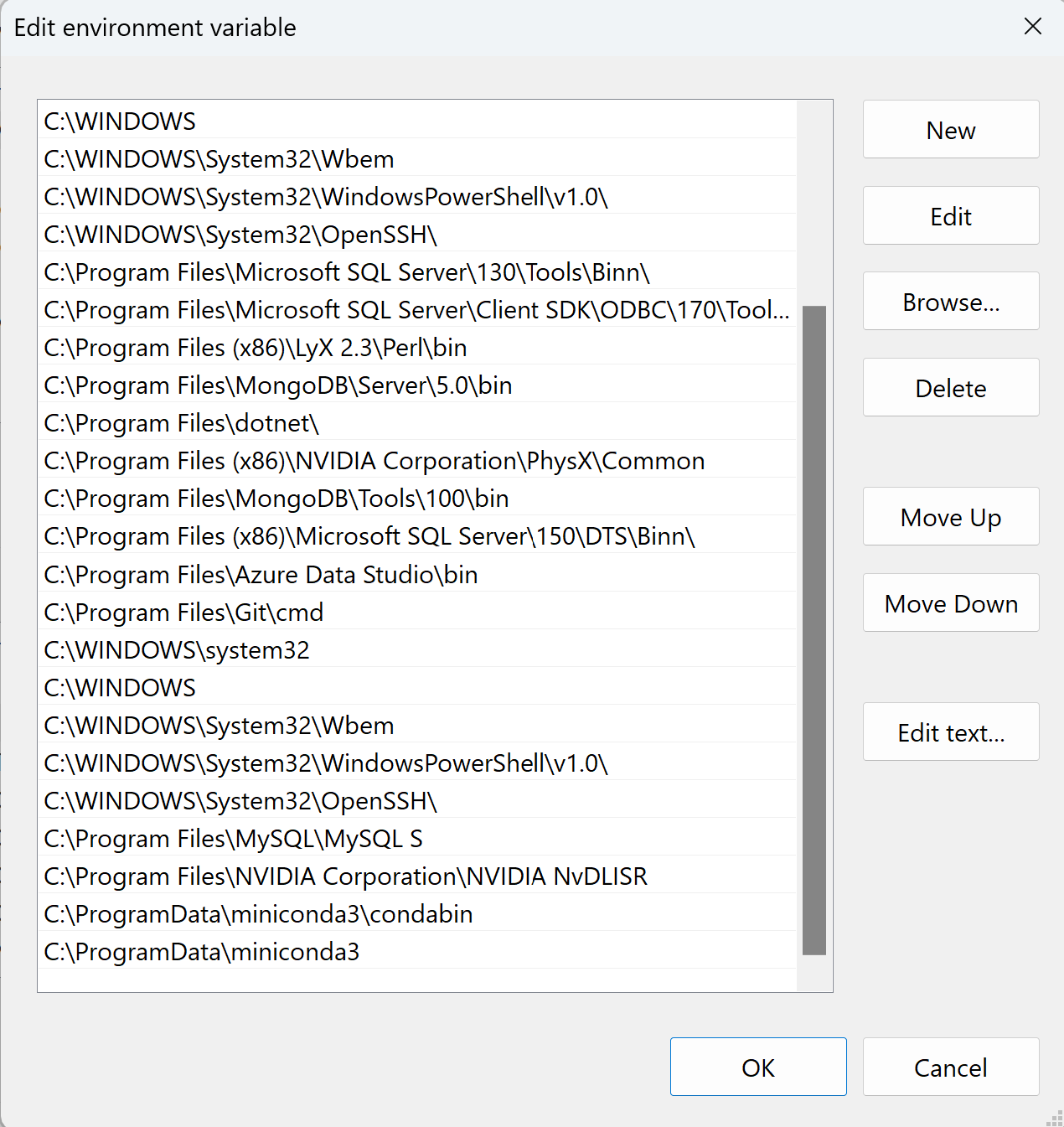Click the New button
1064x1127 pixels.
(x=950, y=130)
